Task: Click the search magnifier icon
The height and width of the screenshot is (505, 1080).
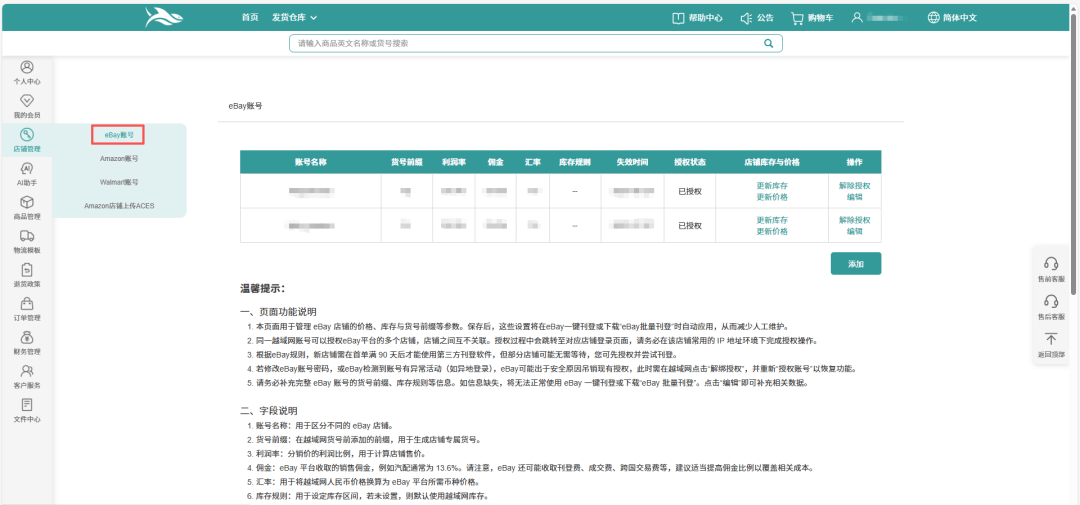Action: (x=768, y=44)
